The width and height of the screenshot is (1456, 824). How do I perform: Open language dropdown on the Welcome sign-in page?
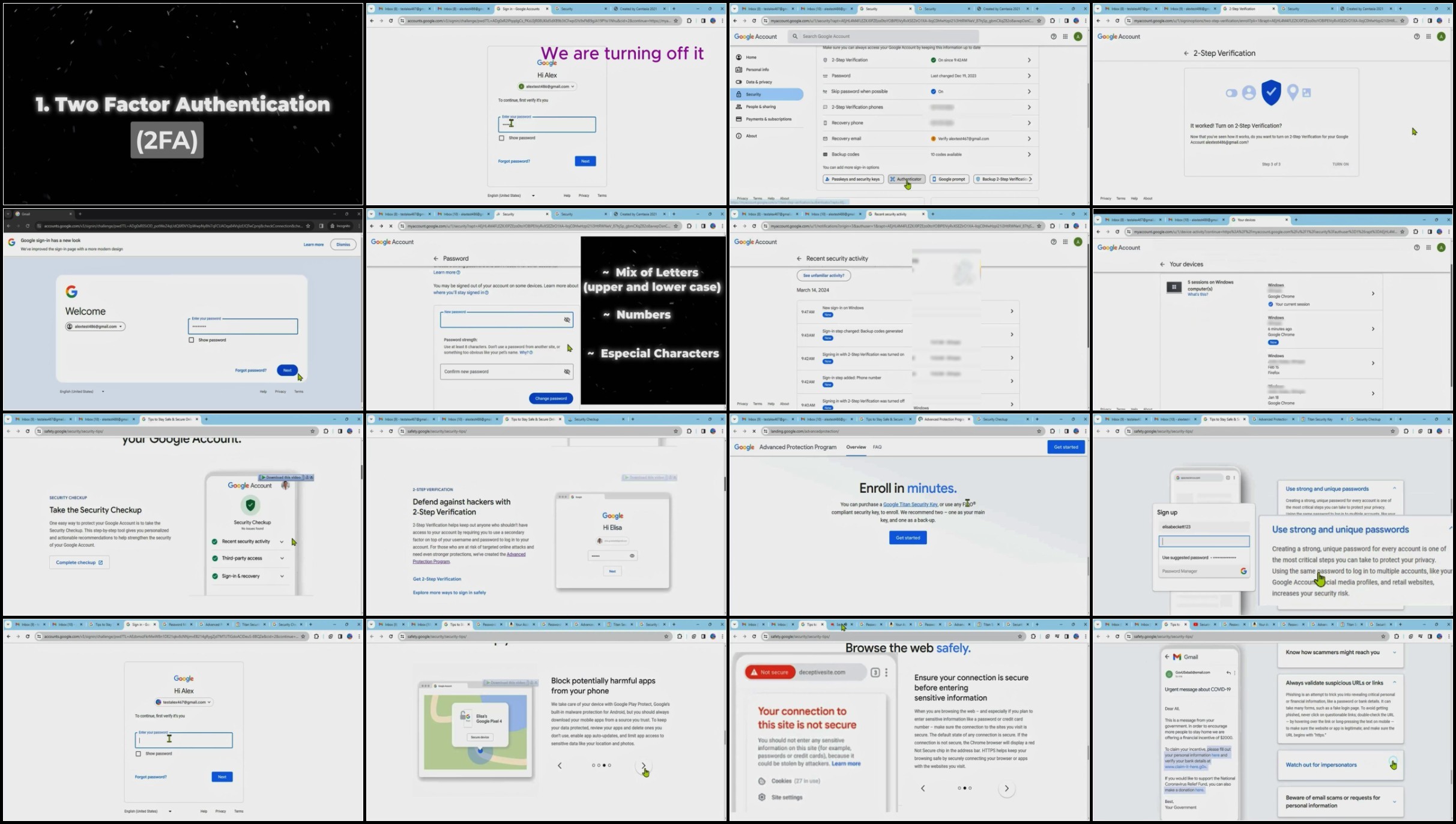pyautogui.click(x=82, y=392)
